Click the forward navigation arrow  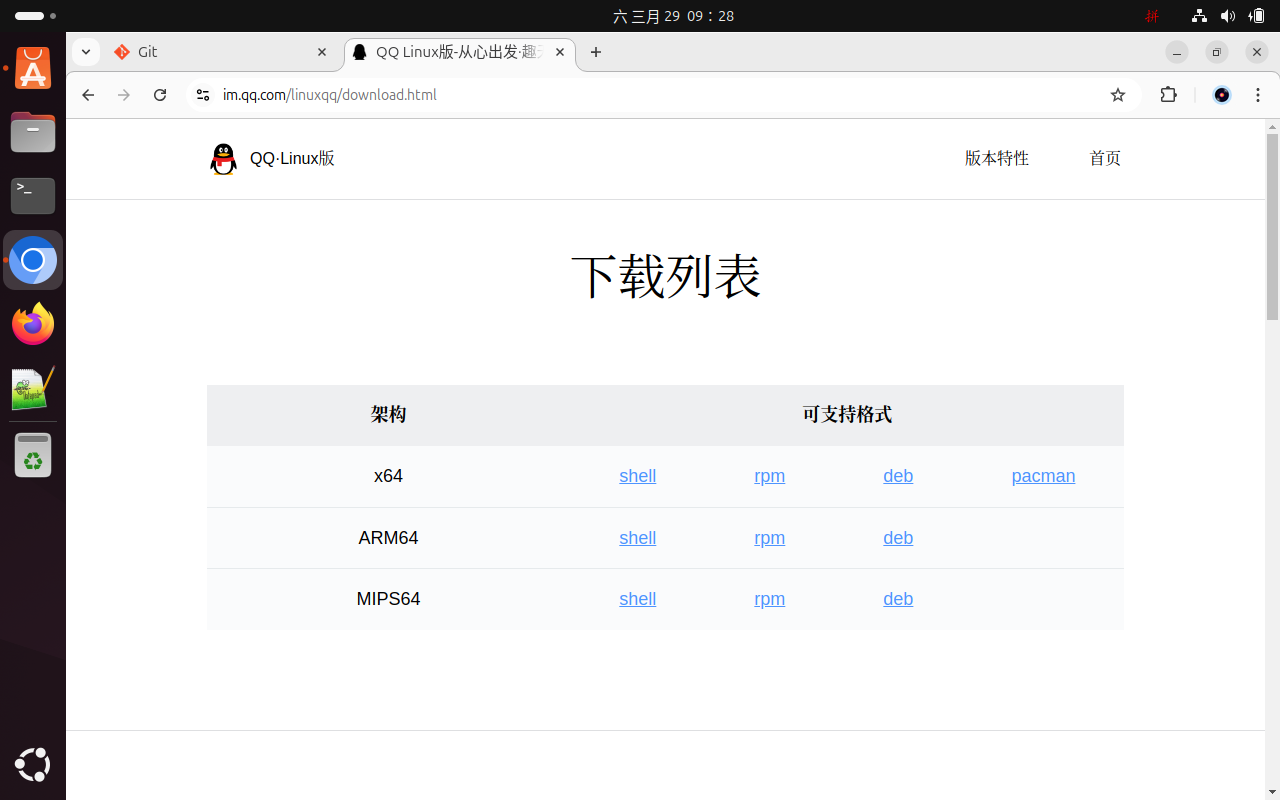124,95
